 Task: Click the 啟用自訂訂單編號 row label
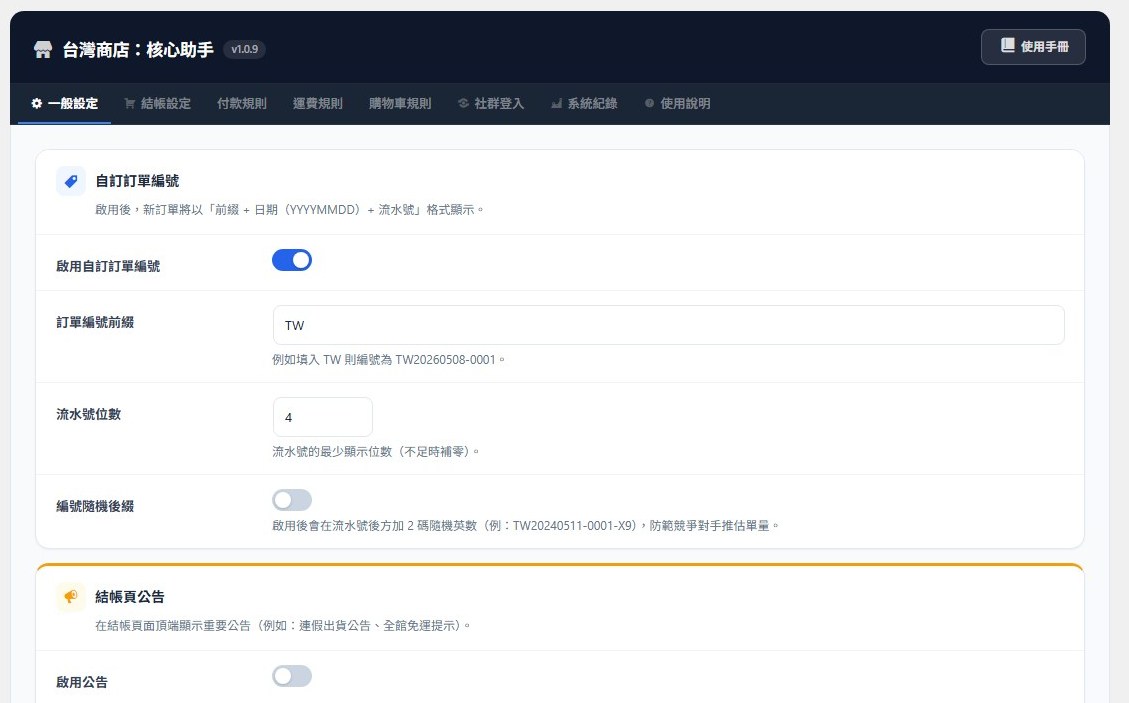(x=108, y=266)
